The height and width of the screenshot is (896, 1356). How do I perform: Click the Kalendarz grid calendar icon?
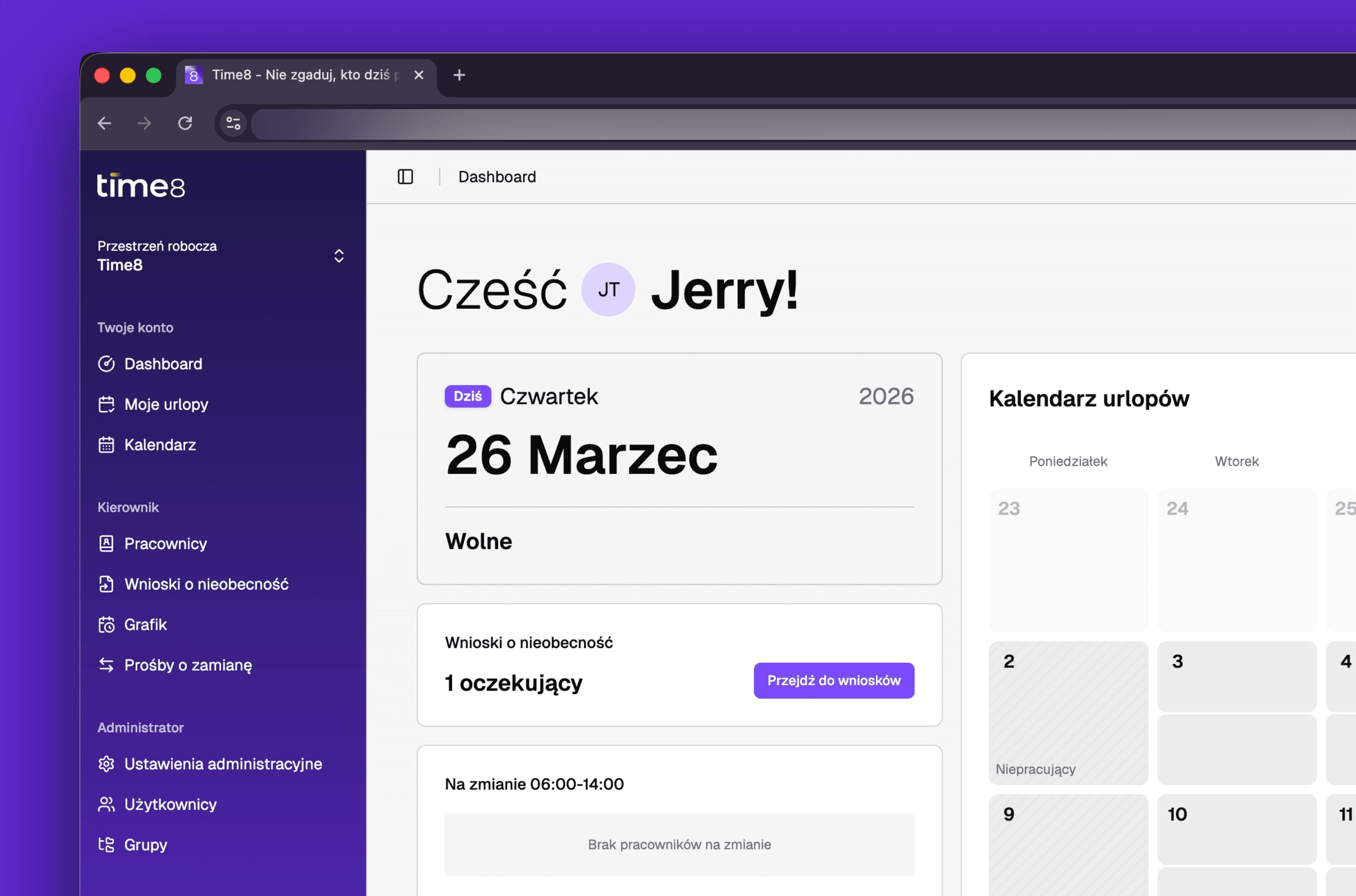[x=106, y=445]
